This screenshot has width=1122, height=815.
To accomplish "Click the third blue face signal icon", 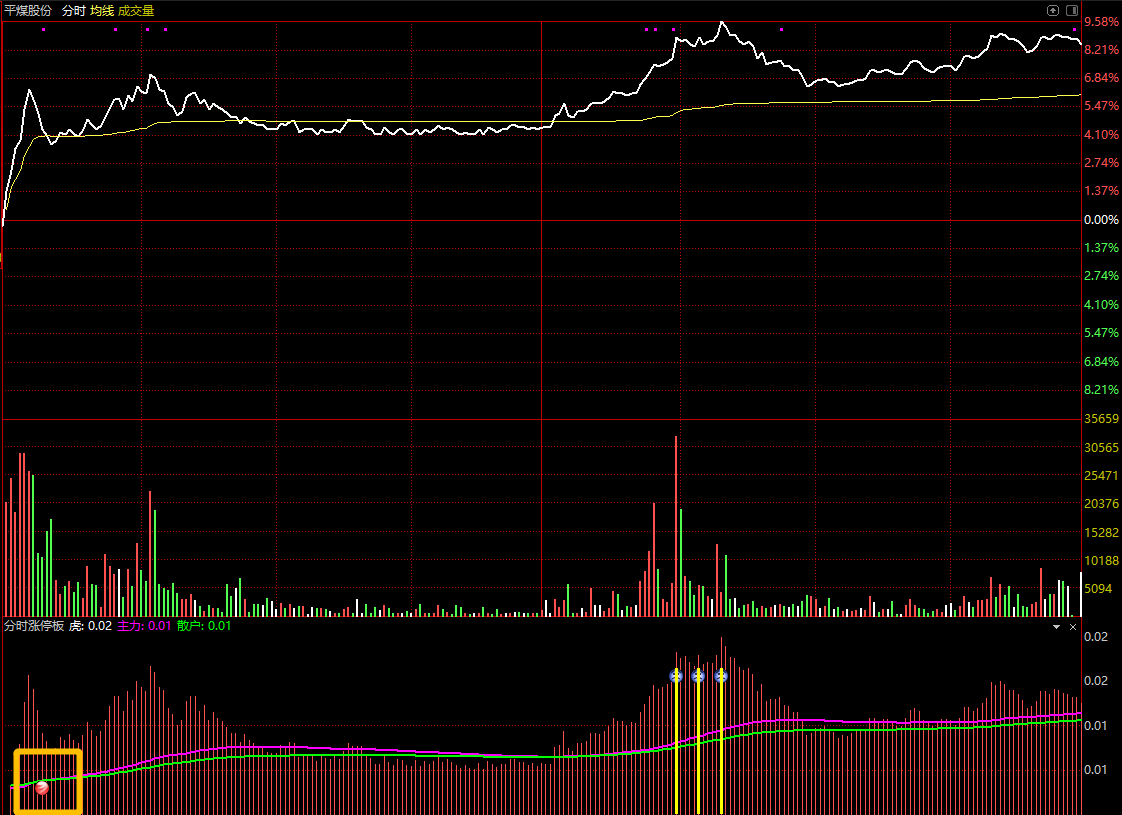I will click(x=721, y=675).
